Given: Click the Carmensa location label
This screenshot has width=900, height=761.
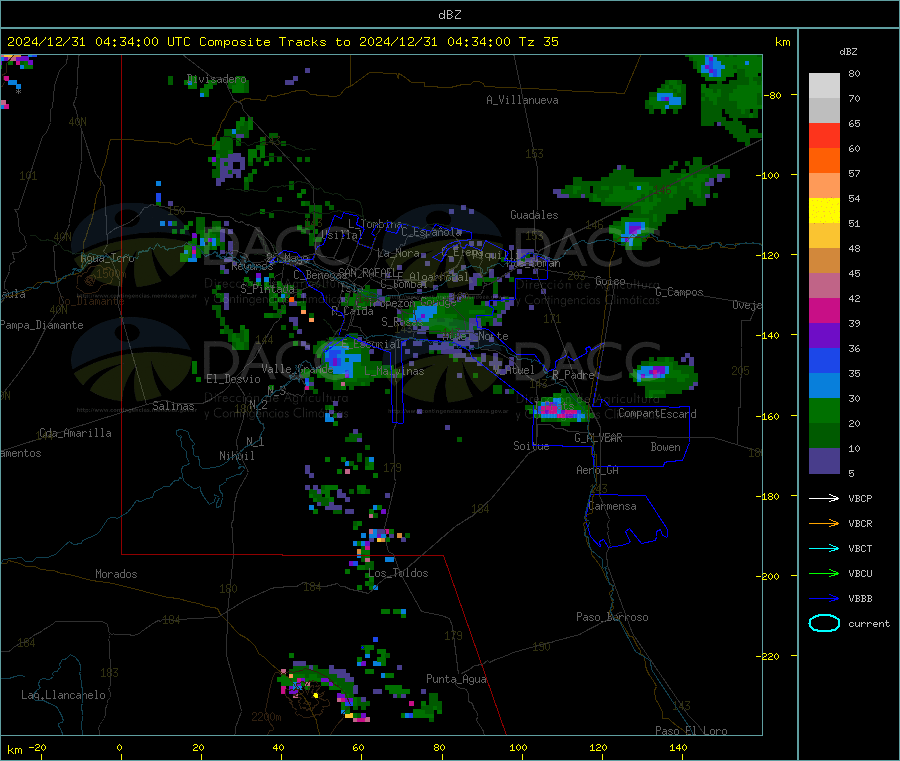Looking at the screenshot, I should 612,506.
